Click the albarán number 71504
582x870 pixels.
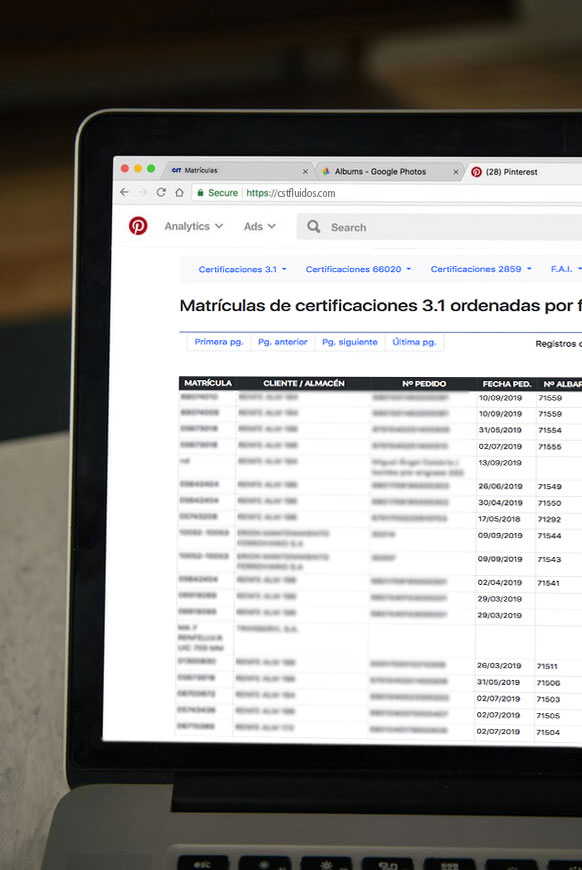(x=548, y=732)
